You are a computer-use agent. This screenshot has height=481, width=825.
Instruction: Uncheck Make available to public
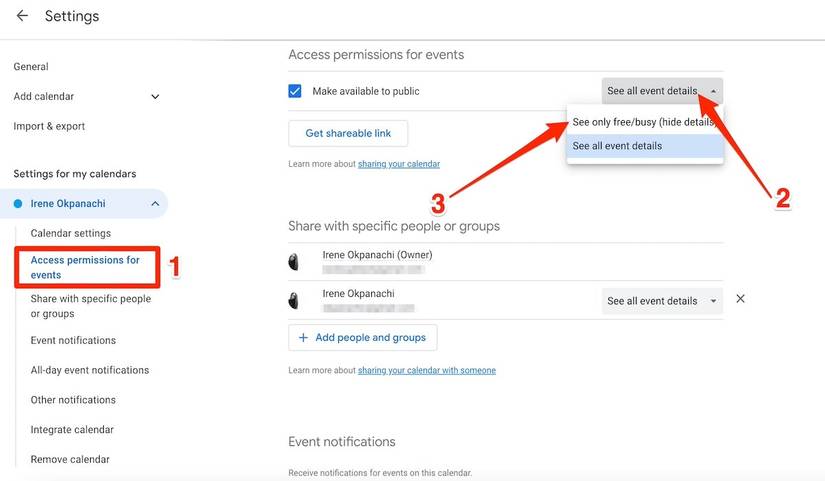click(295, 91)
